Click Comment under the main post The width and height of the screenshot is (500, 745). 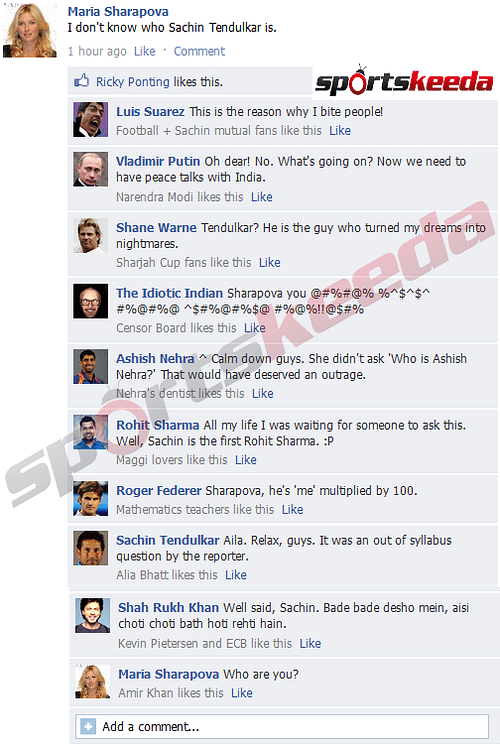[199, 51]
